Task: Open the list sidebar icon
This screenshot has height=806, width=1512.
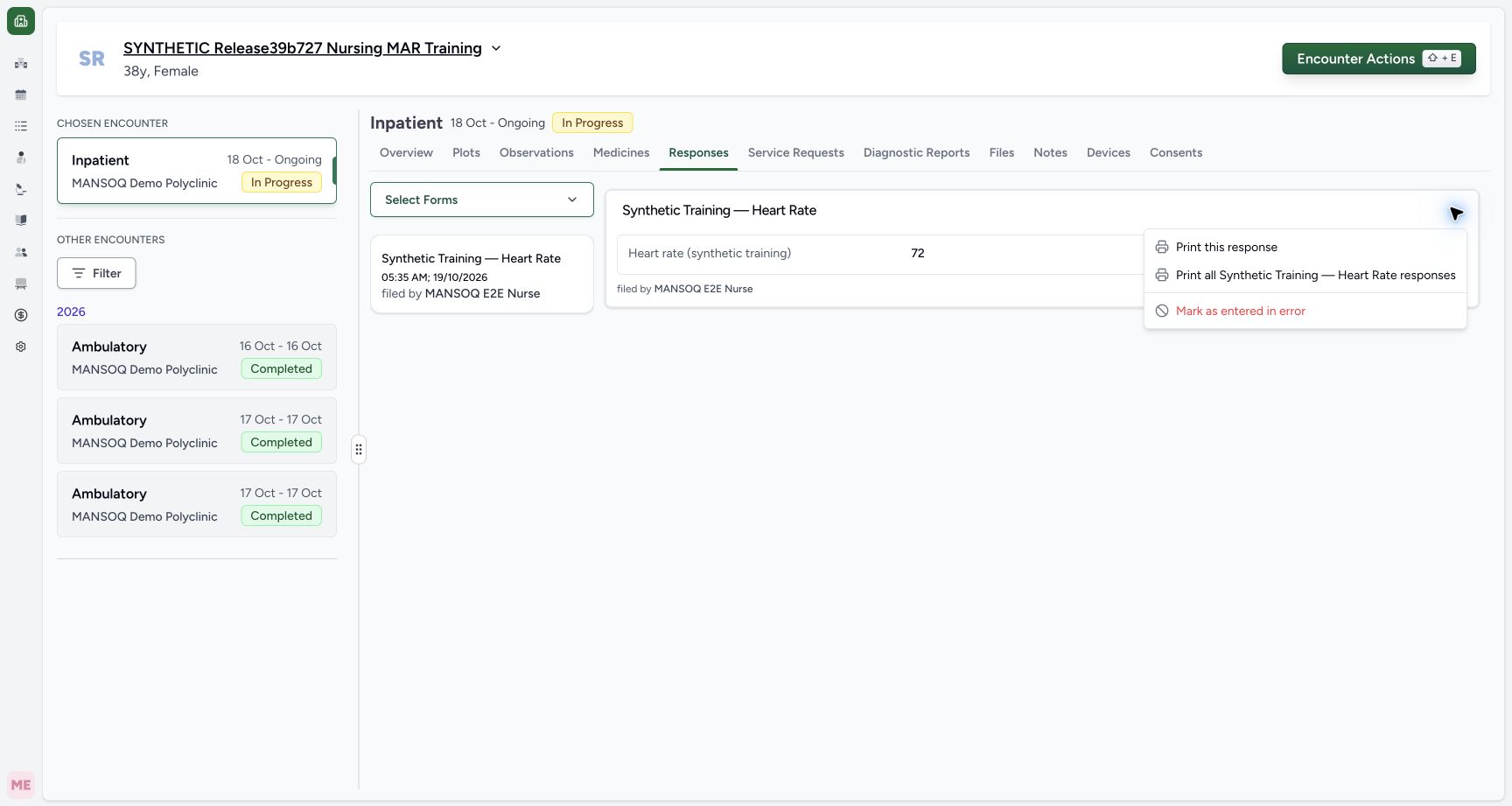Action: pyautogui.click(x=21, y=126)
